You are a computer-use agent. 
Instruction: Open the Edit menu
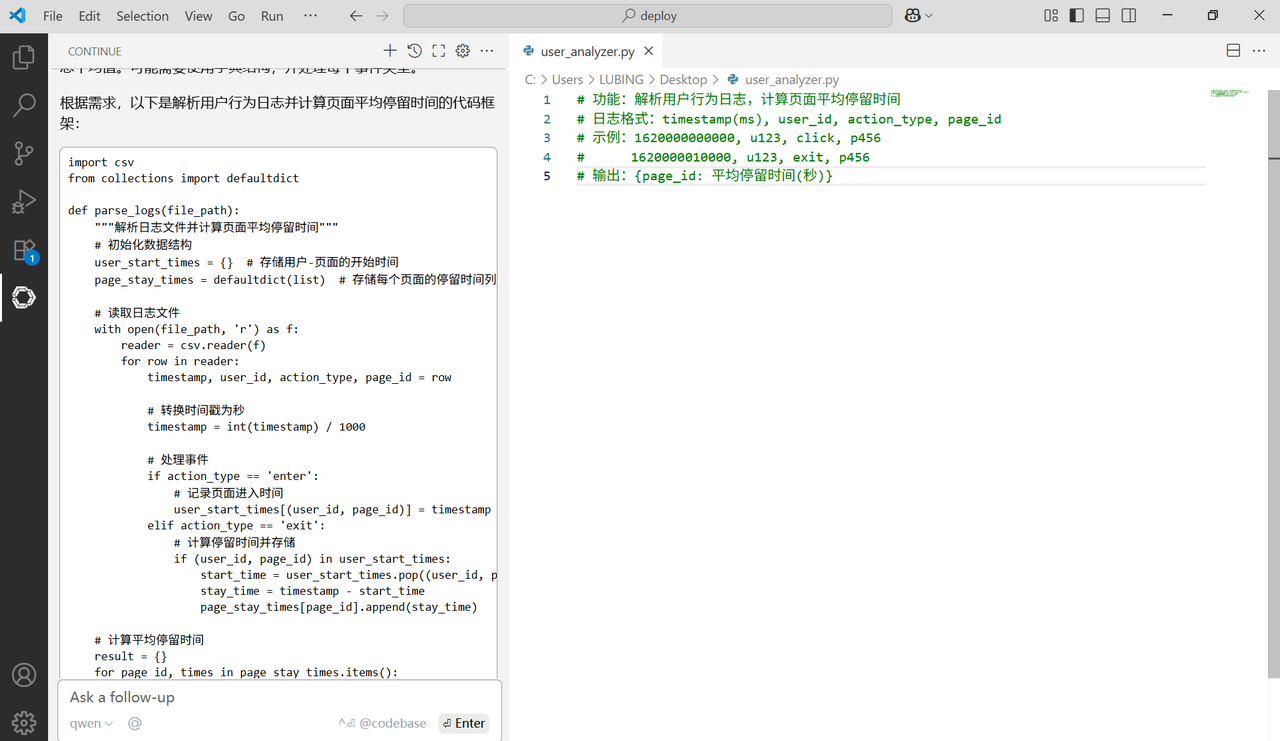point(89,16)
